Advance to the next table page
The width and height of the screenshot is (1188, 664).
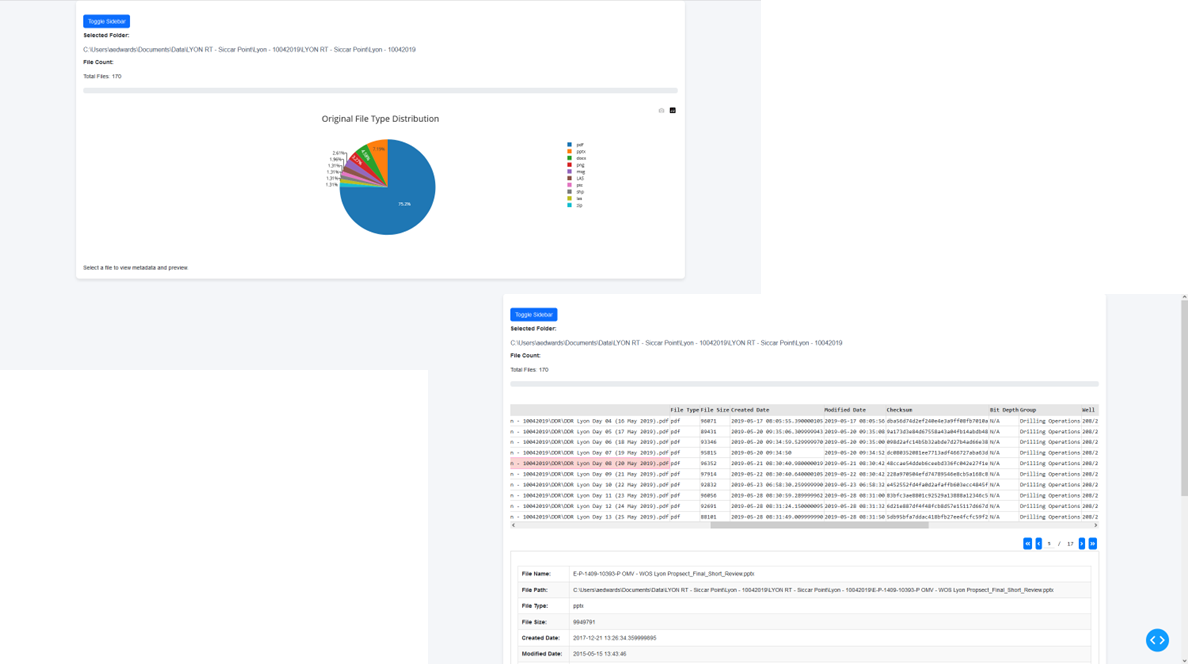tap(1081, 543)
